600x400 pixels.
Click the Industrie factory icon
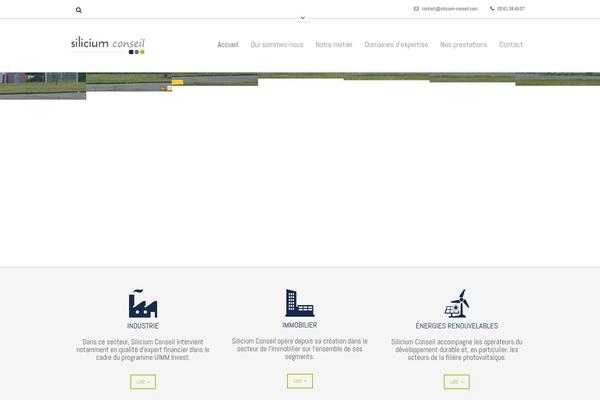[x=143, y=304]
